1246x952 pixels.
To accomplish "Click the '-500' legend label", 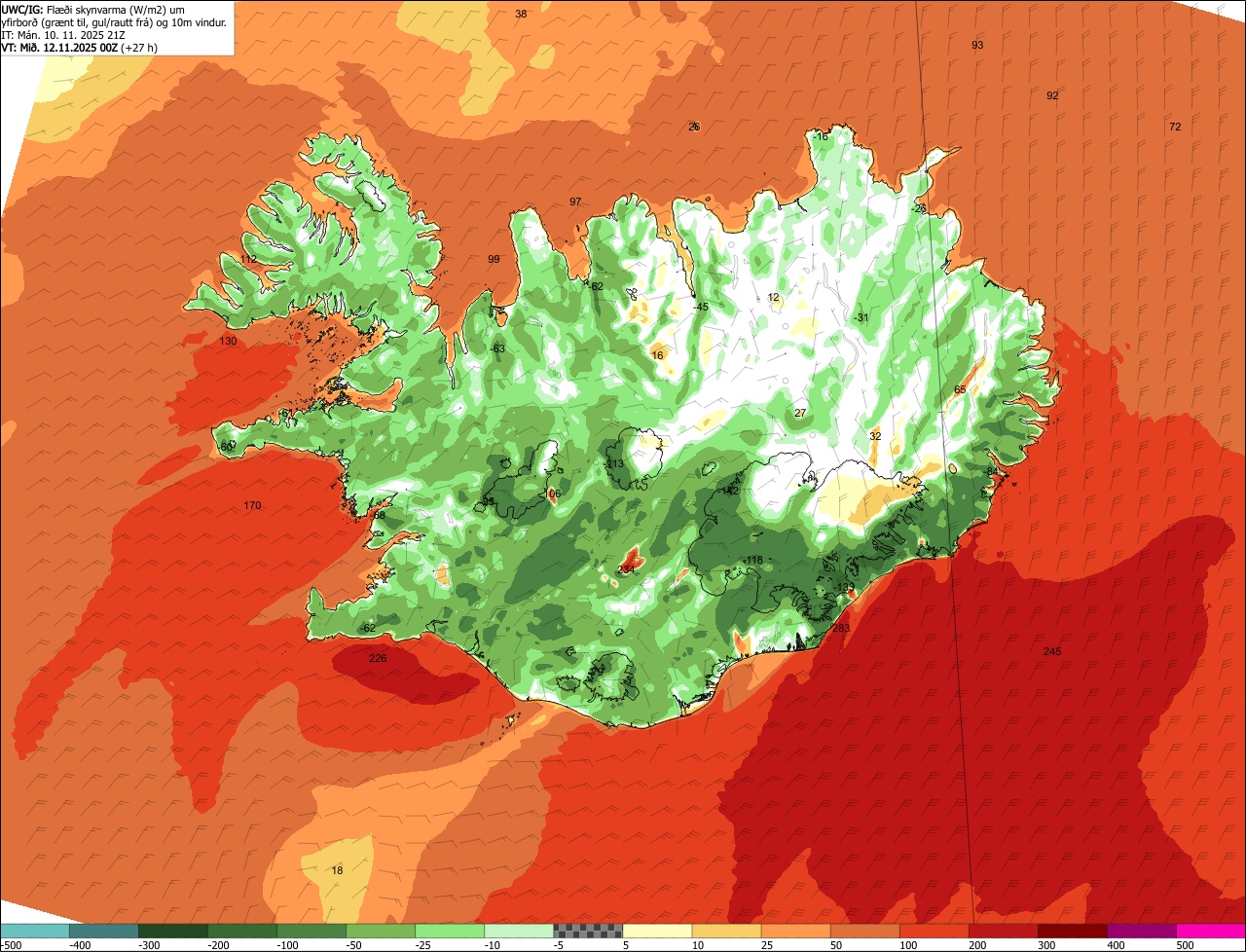I will click(x=13, y=944).
